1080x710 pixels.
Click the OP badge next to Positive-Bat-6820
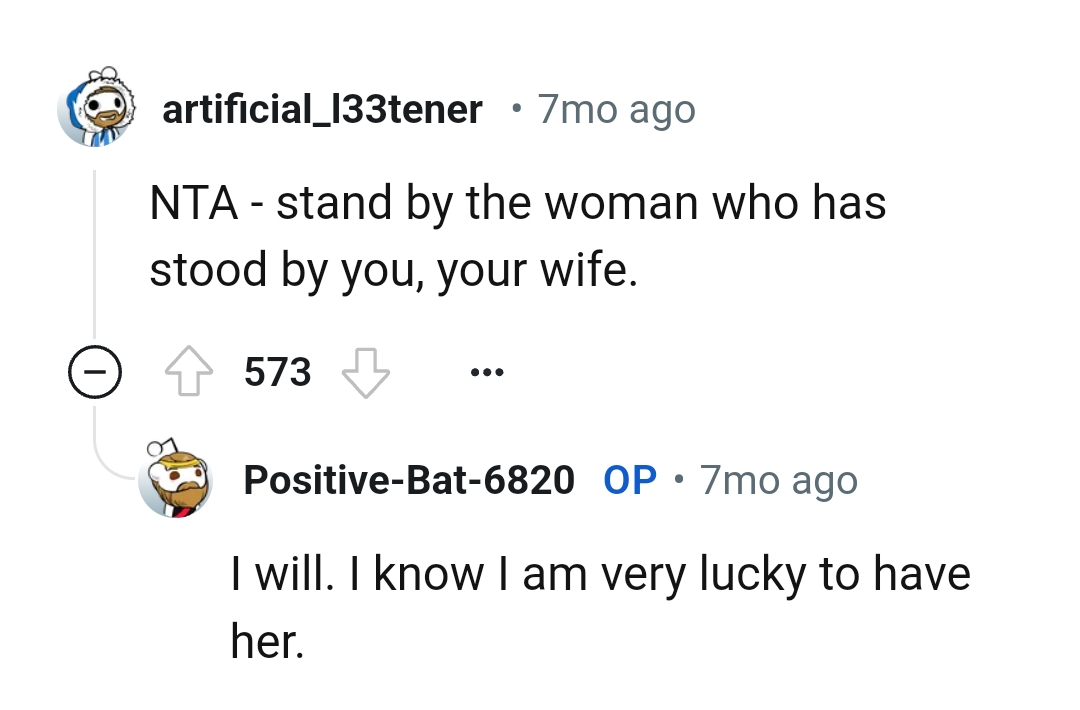628,480
